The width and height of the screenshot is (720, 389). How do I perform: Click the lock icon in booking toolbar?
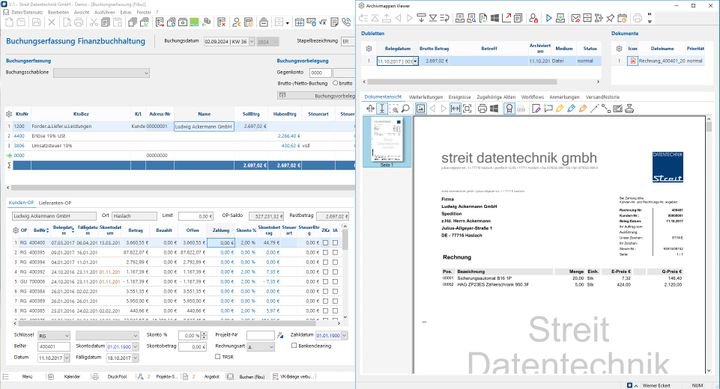[x=264, y=22]
